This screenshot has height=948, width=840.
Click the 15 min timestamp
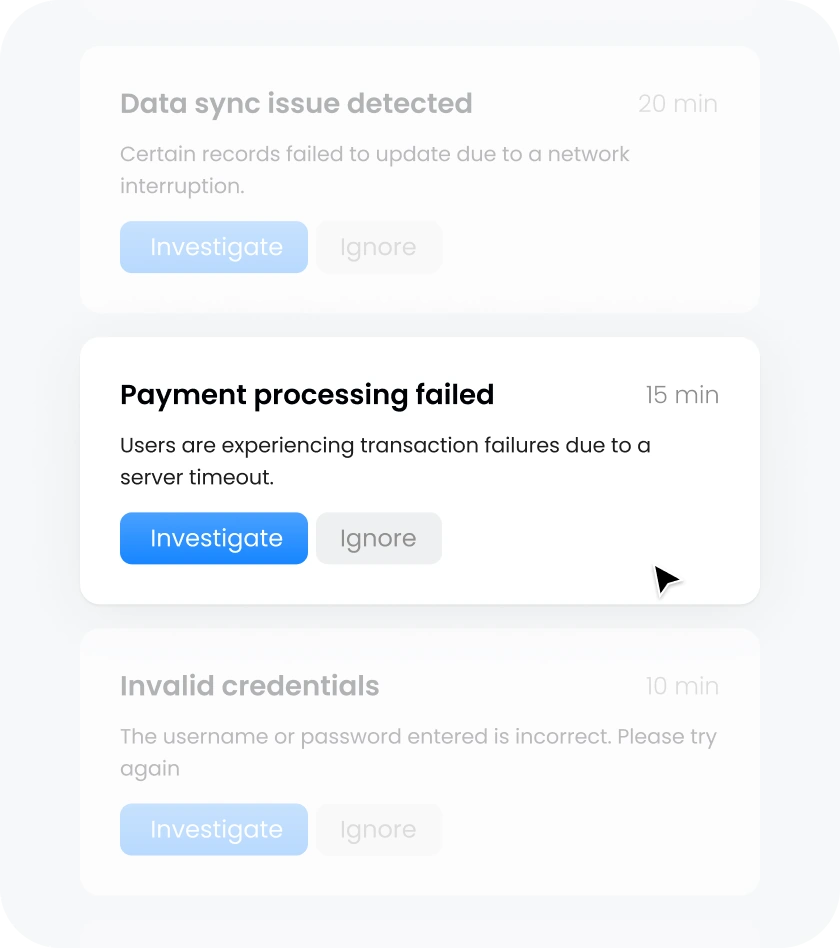682,395
